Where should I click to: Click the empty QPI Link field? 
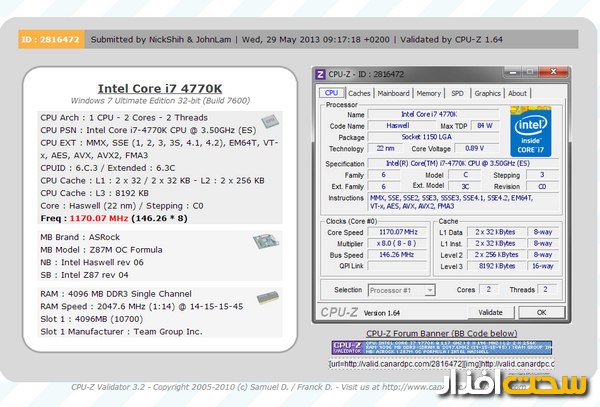[x=398, y=266]
